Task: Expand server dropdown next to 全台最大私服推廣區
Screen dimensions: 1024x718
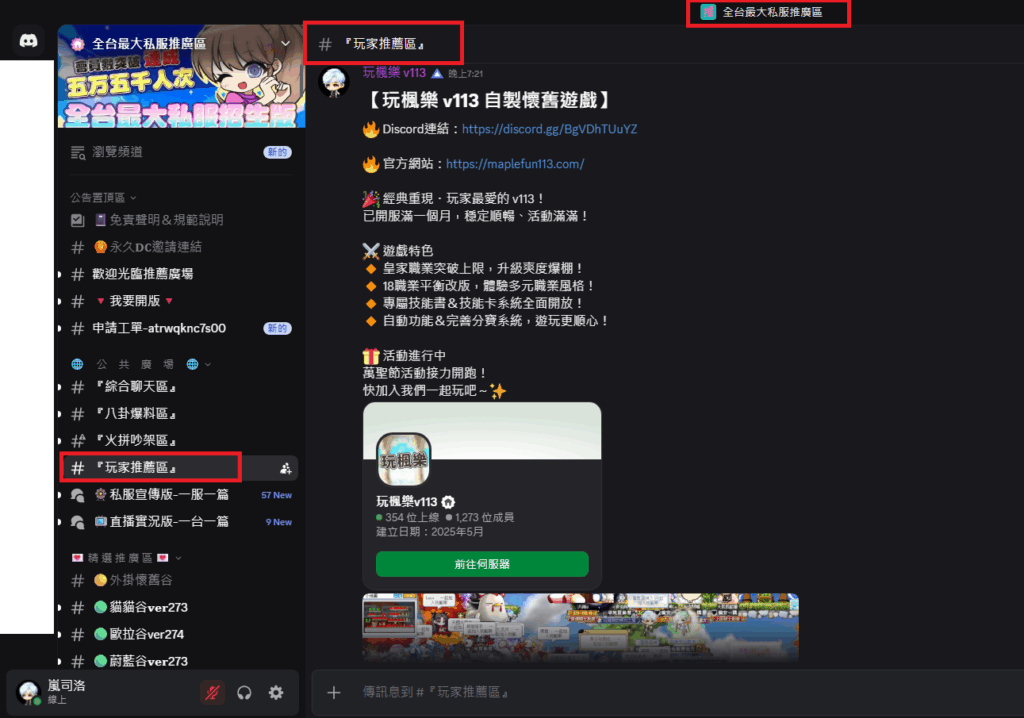Action: [285, 44]
